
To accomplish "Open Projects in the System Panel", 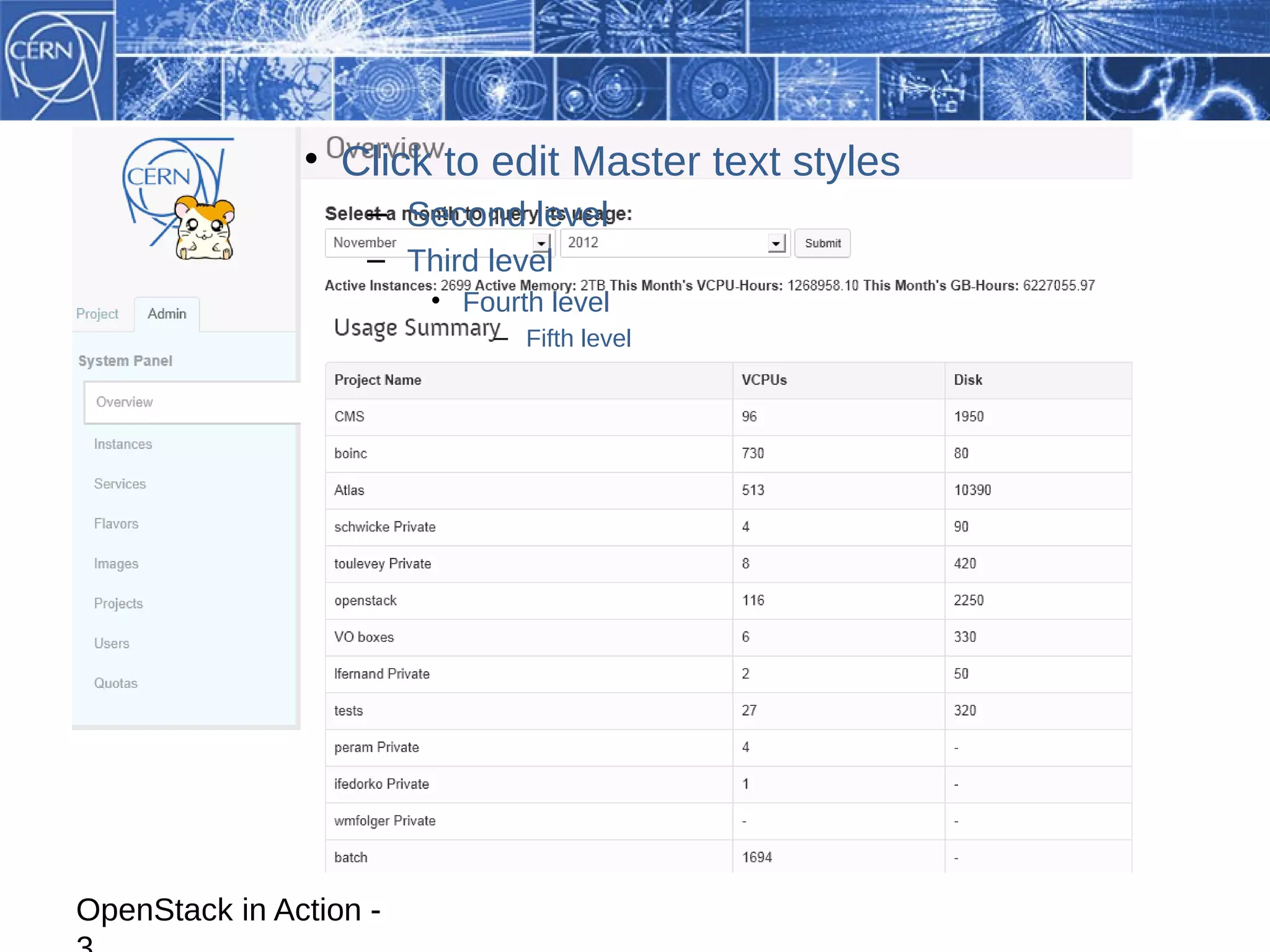I will point(118,604).
